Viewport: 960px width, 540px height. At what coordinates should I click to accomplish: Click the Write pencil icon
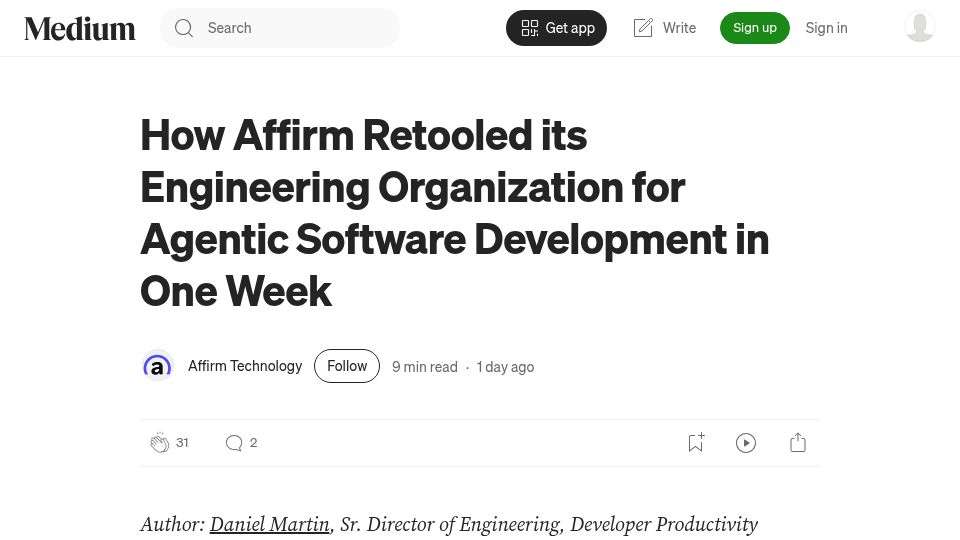643,28
